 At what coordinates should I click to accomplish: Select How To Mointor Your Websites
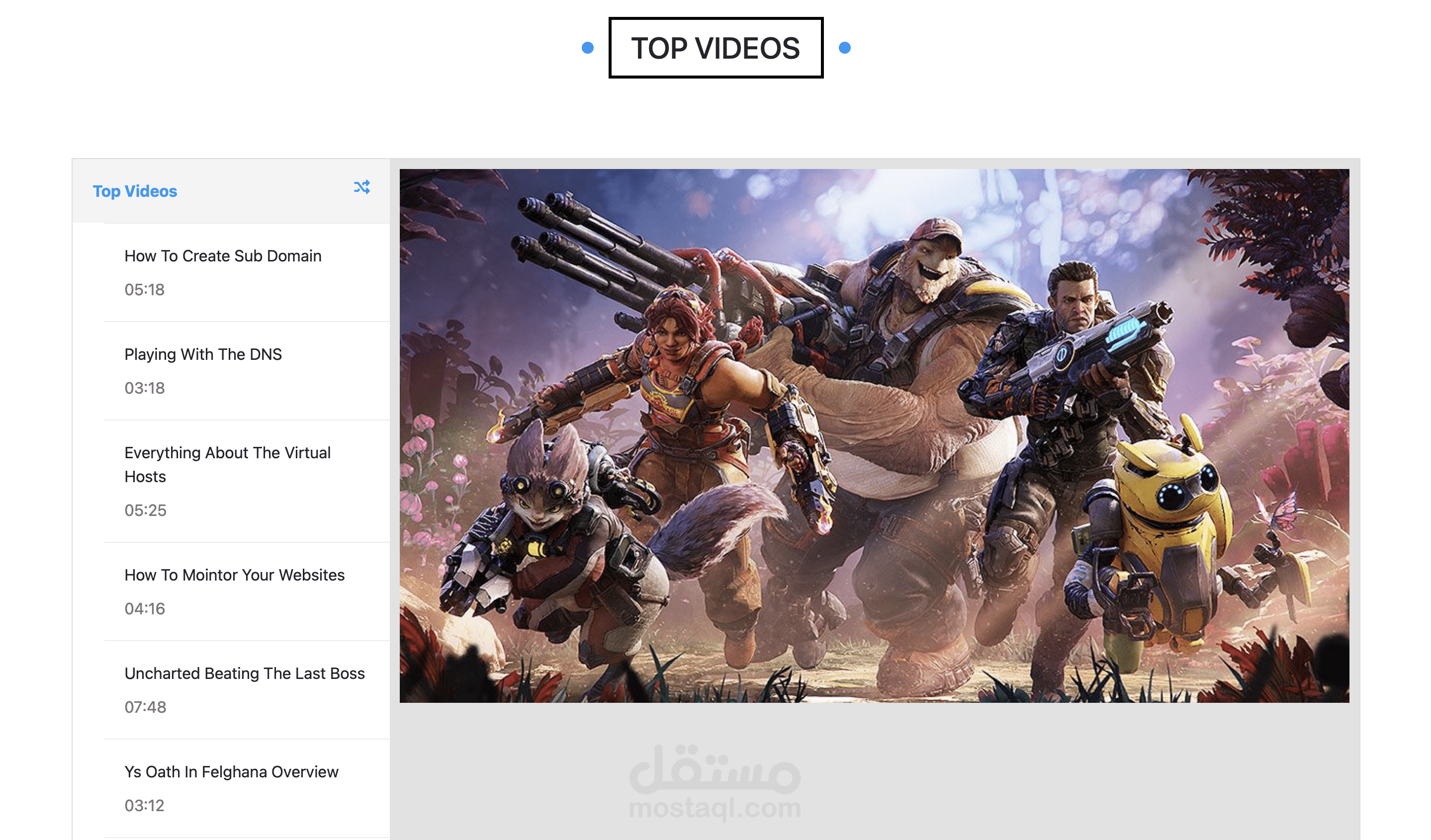(234, 575)
